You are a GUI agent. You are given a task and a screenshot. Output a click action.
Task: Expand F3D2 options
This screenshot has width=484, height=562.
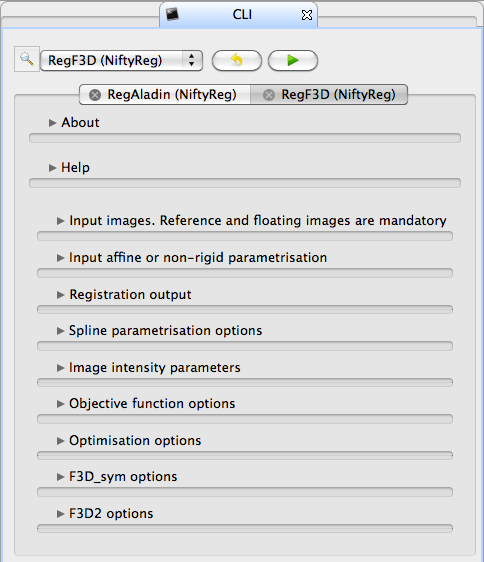60,514
